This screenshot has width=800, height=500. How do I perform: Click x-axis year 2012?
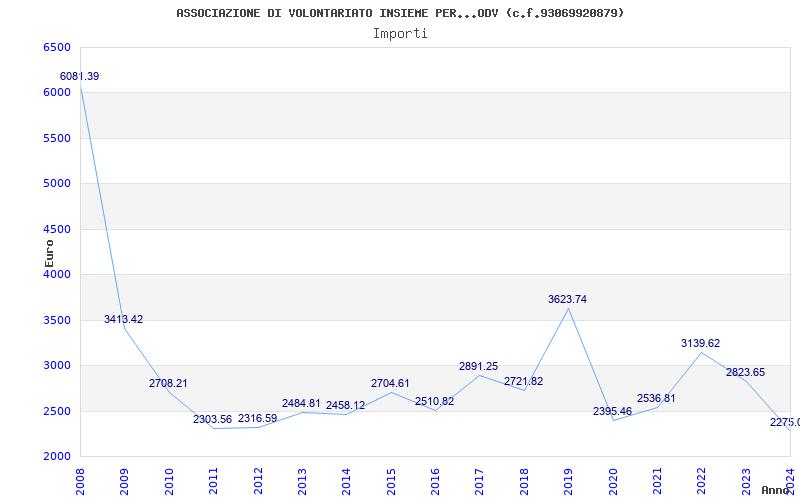[258, 482]
